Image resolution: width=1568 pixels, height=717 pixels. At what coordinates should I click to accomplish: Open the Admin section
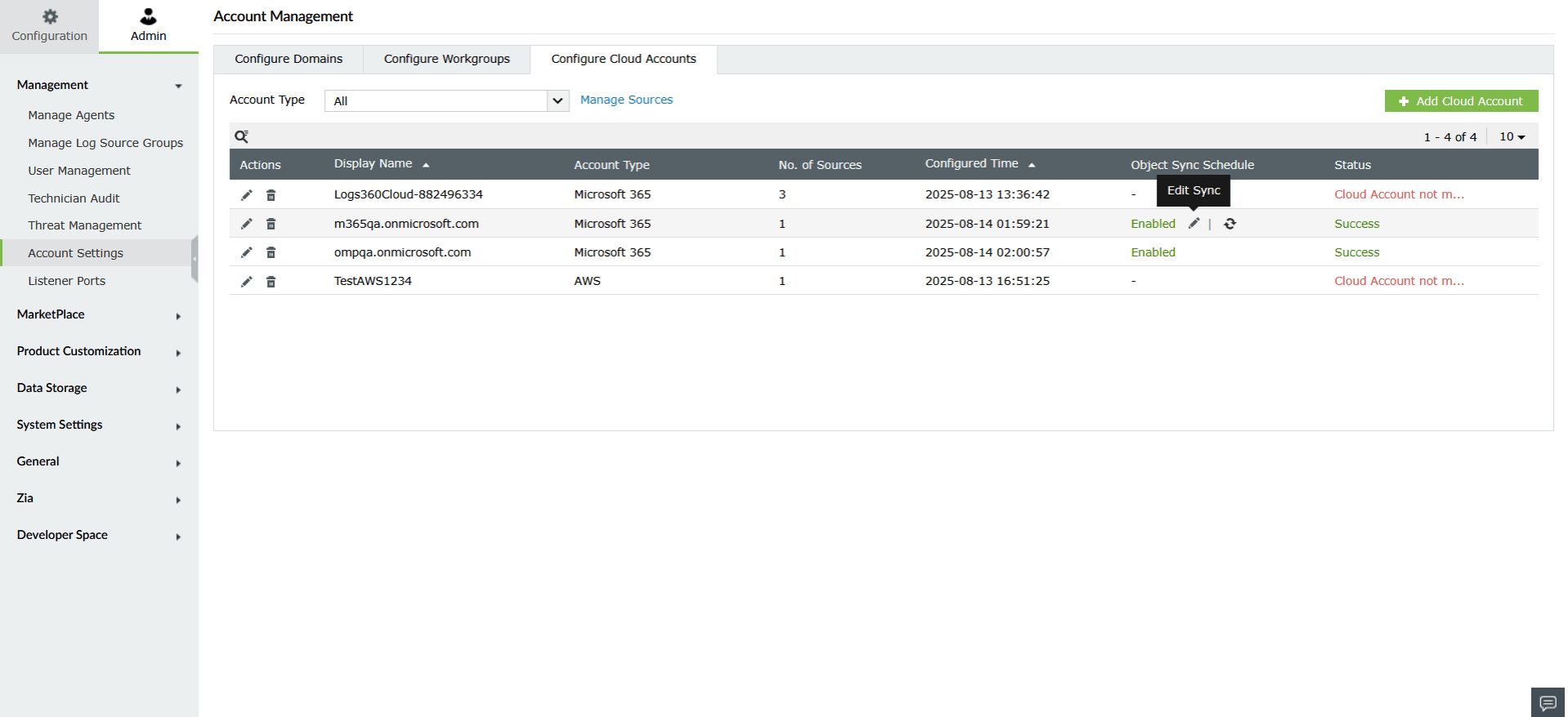[148, 26]
